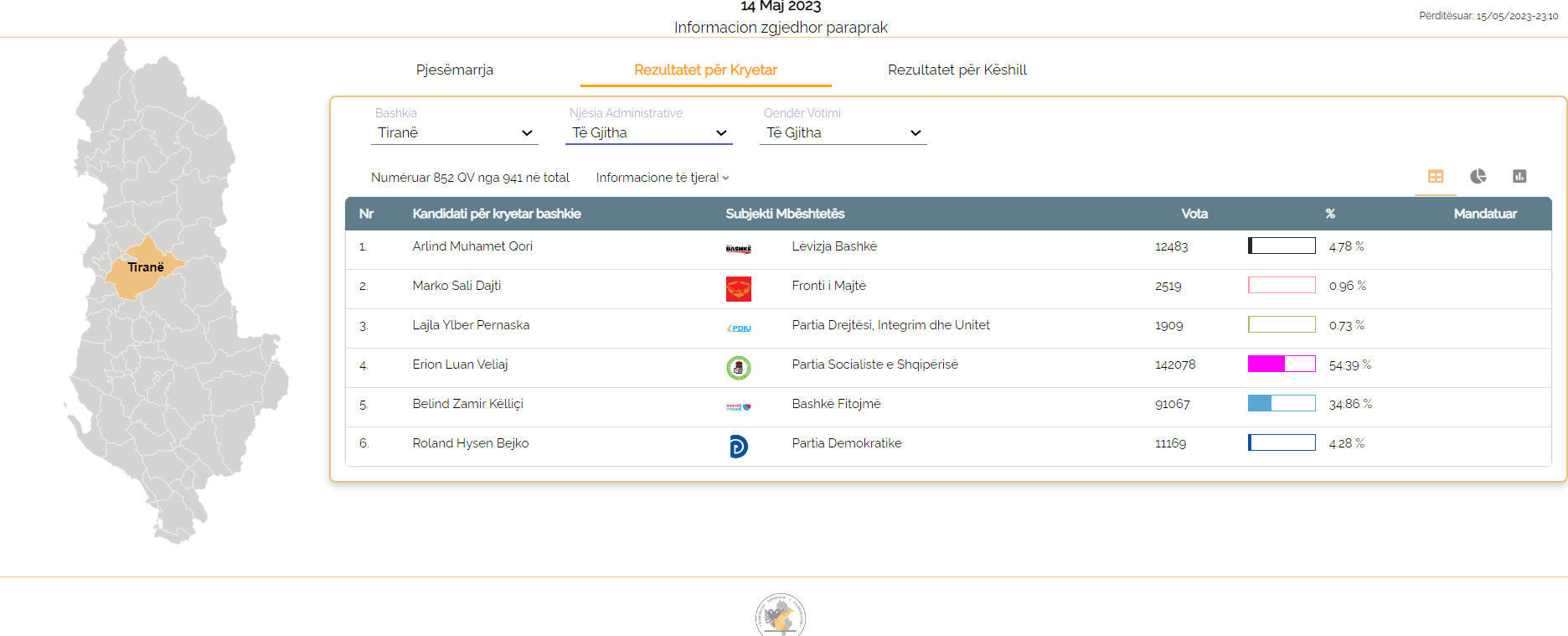The height and width of the screenshot is (636, 1568).
Task: Click the Lëvizja Bashkë party logo
Action: [738, 249]
